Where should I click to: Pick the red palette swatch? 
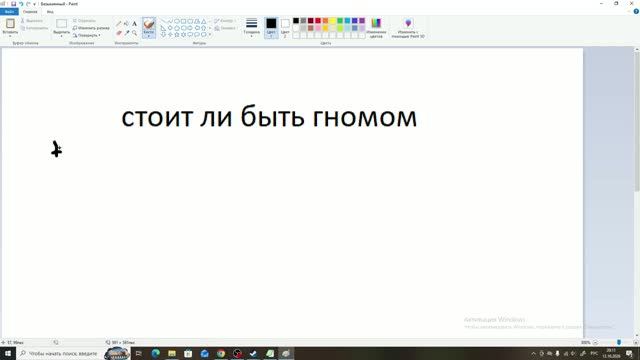tap(318, 20)
